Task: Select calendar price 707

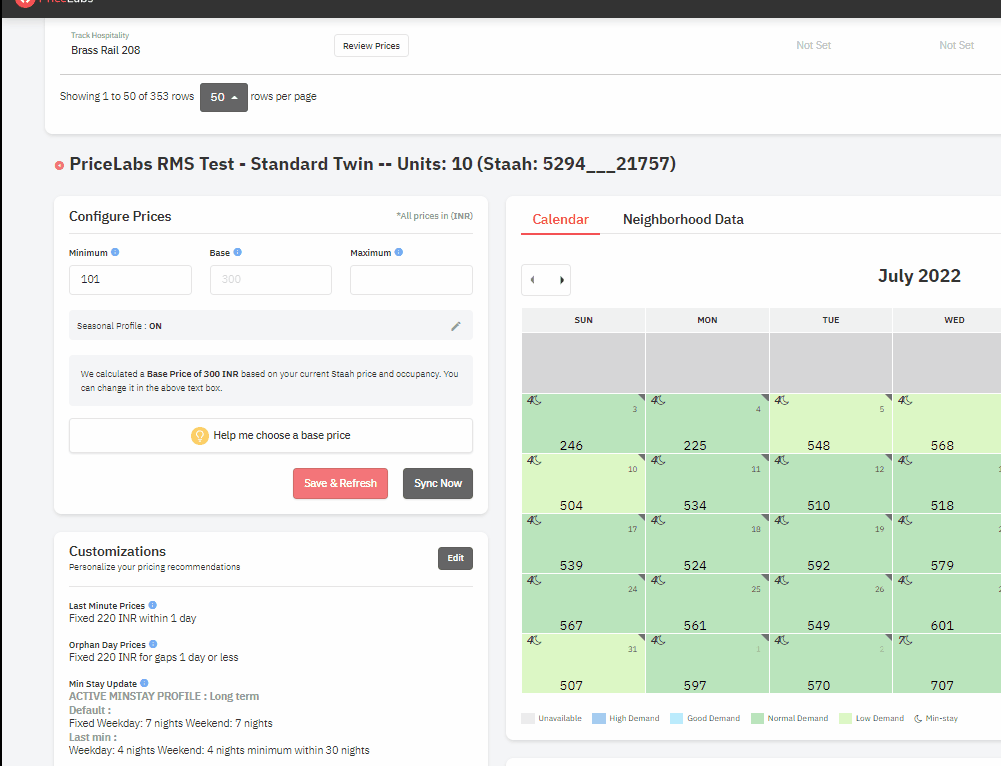Action: [x=942, y=686]
